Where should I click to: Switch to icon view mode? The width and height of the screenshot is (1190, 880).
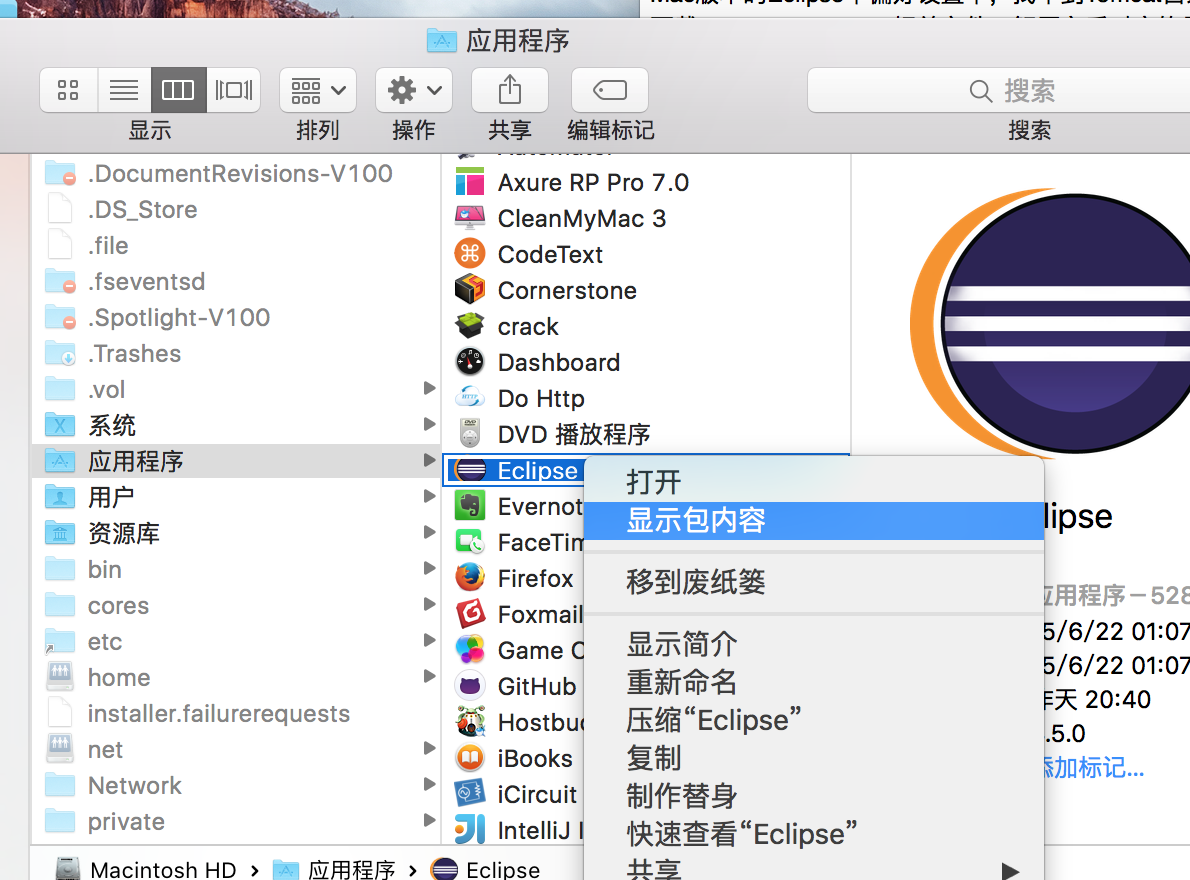[x=68, y=90]
